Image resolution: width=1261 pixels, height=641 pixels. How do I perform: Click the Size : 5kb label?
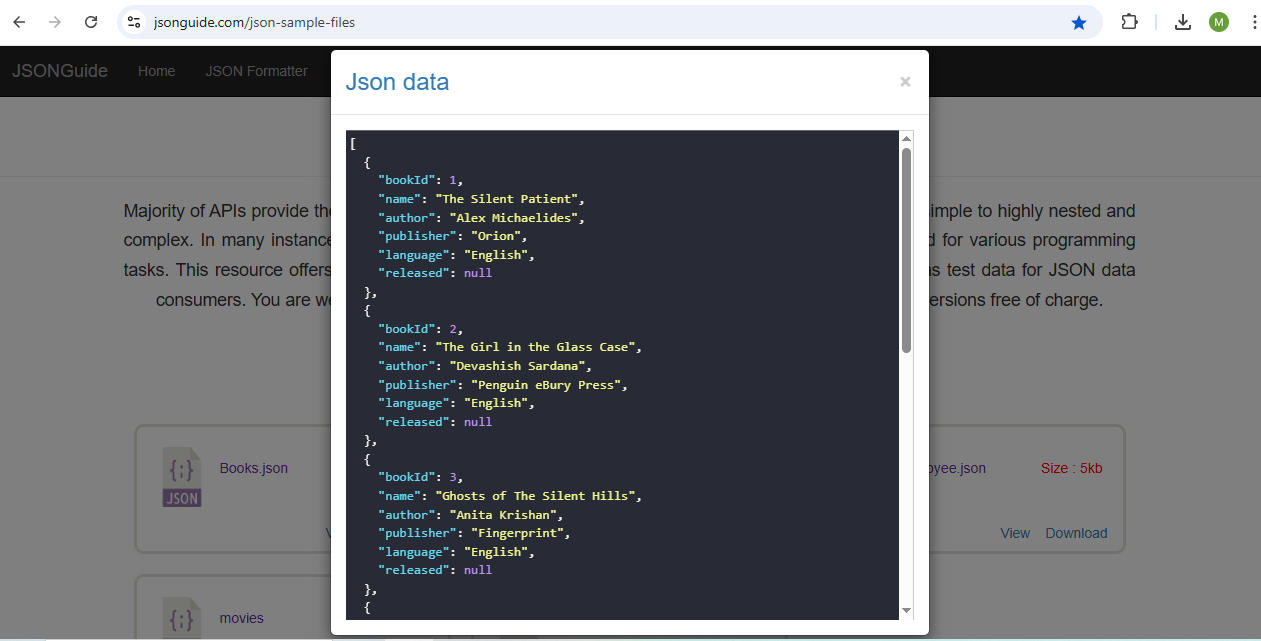(1071, 468)
